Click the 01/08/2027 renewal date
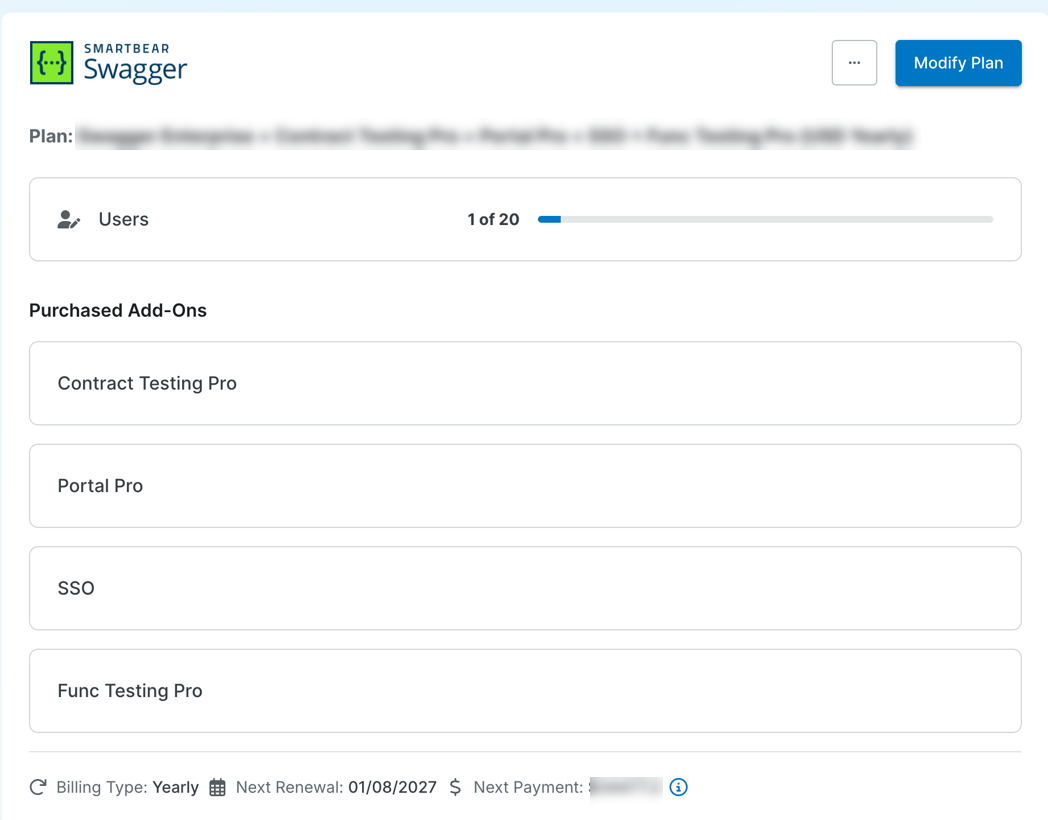This screenshot has width=1048, height=820. click(x=392, y=787)
